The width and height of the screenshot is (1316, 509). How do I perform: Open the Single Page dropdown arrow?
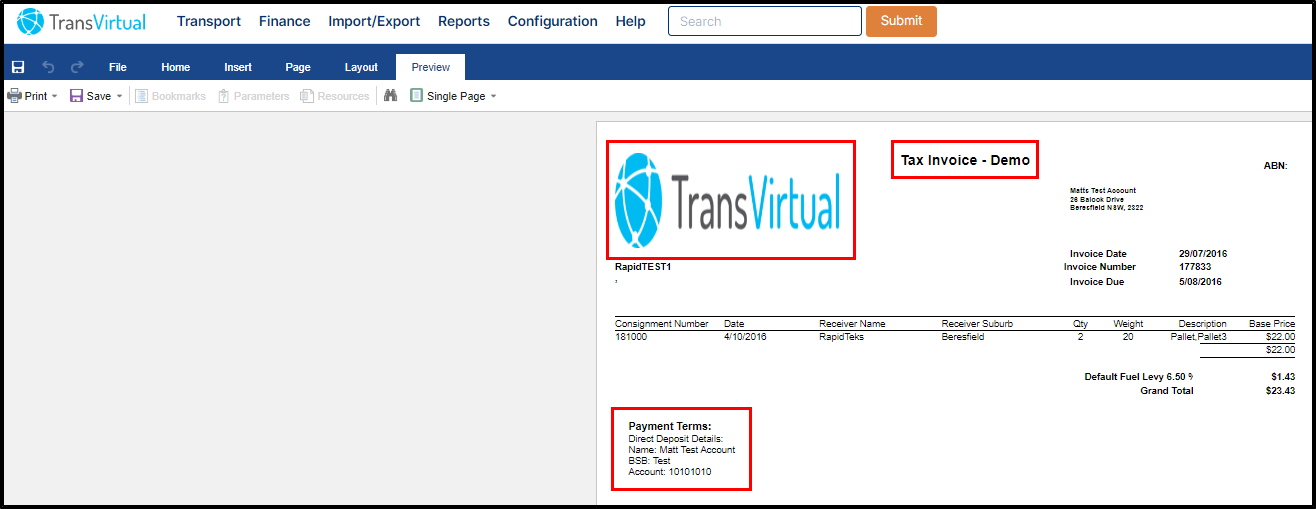(493, 97)
